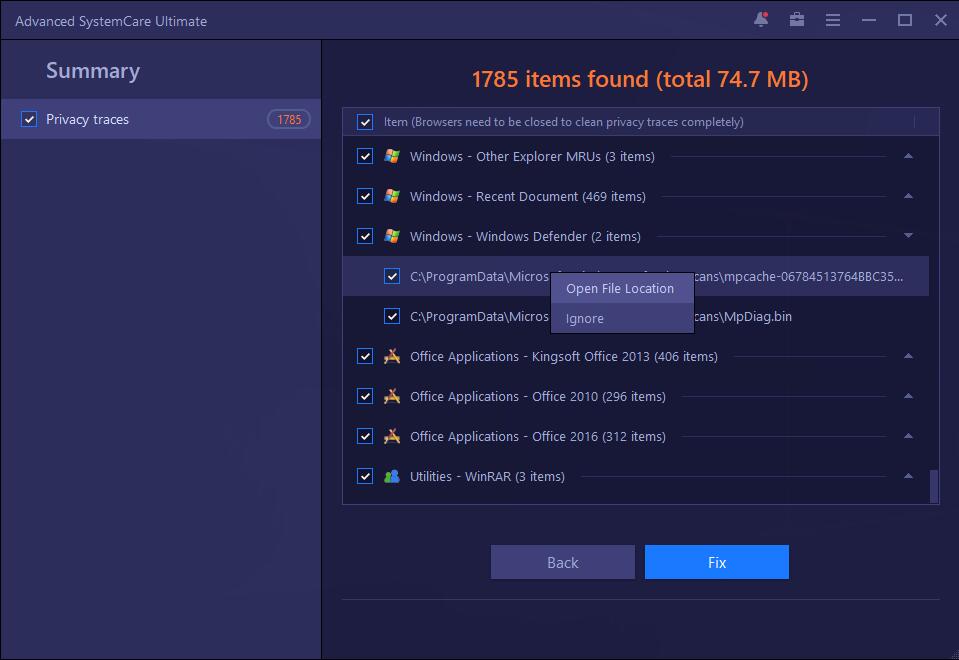Expand Recent Document group arrow
959x660 pixels.
click(908, 196)
